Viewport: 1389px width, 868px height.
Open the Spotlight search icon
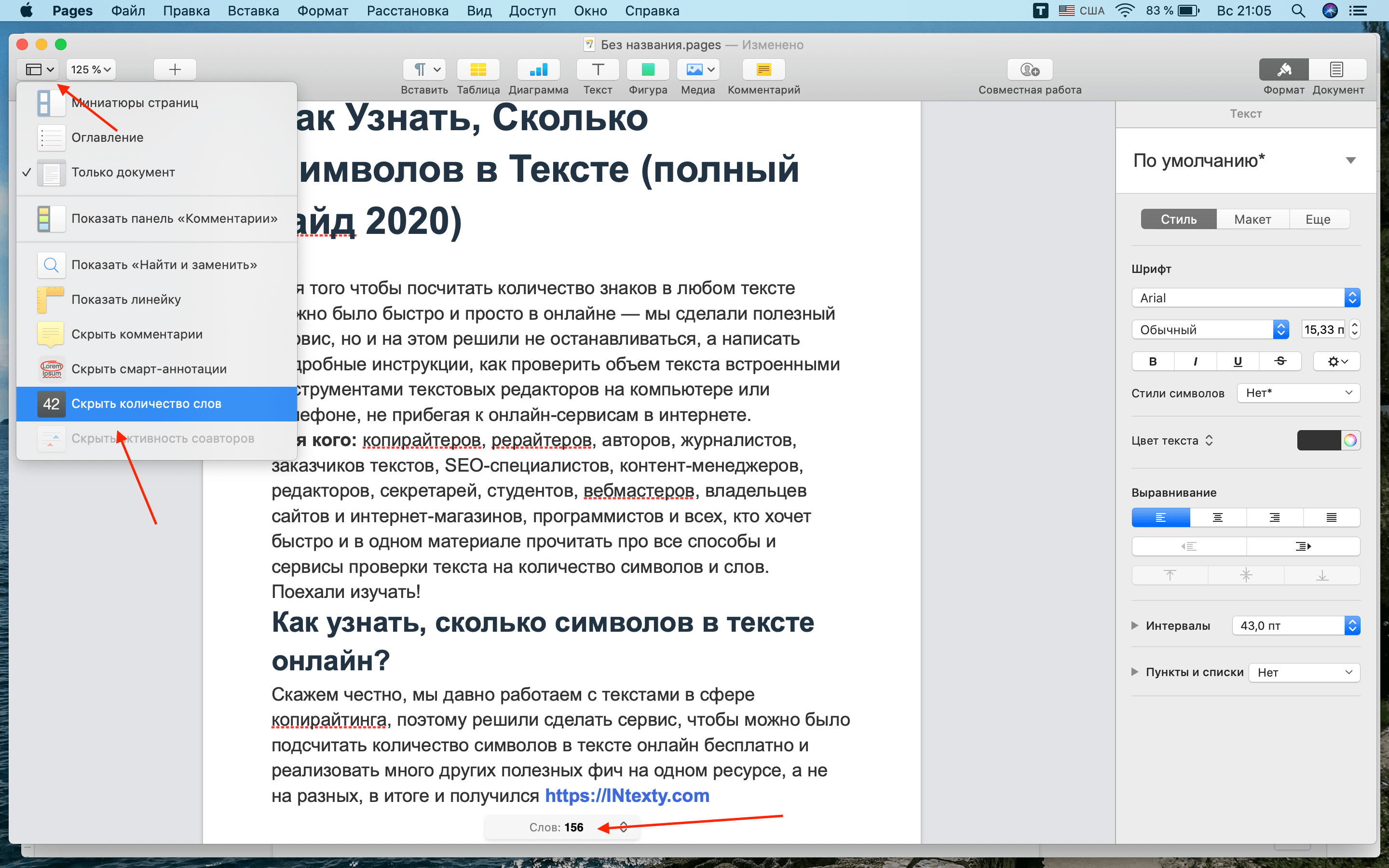[x=1298, y=11]
